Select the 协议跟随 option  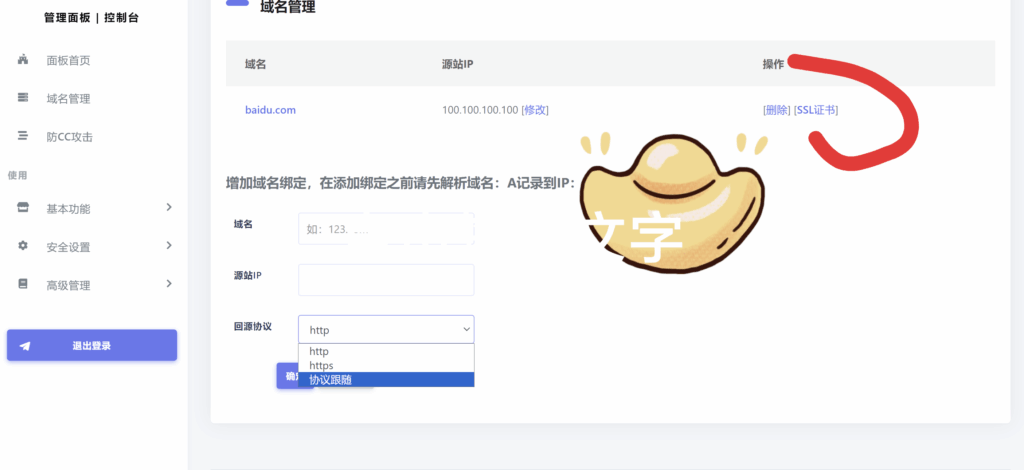pyautogui.click(x=386, y=379)
